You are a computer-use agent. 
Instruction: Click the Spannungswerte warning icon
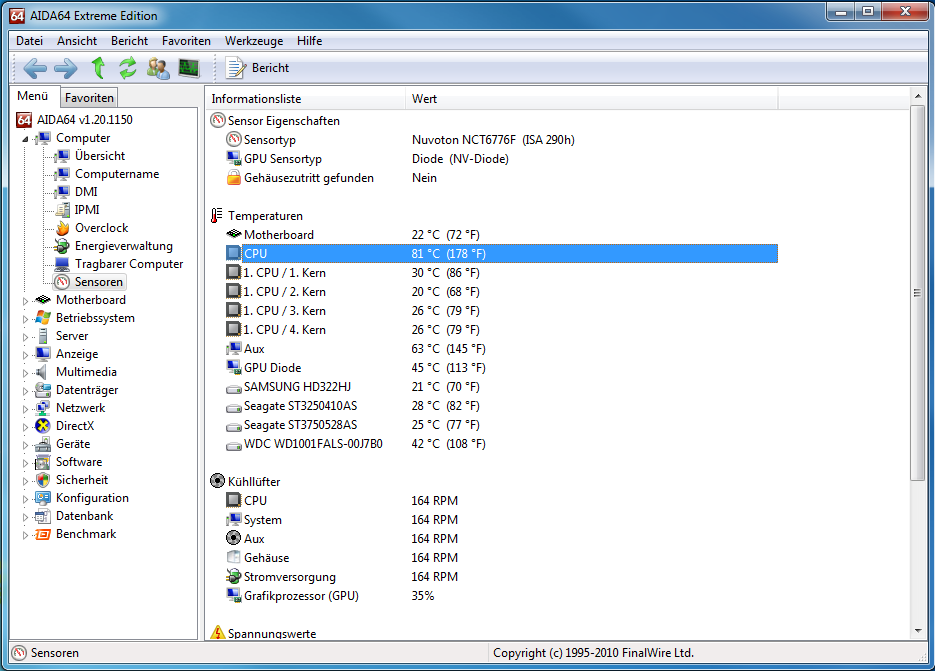218,632
